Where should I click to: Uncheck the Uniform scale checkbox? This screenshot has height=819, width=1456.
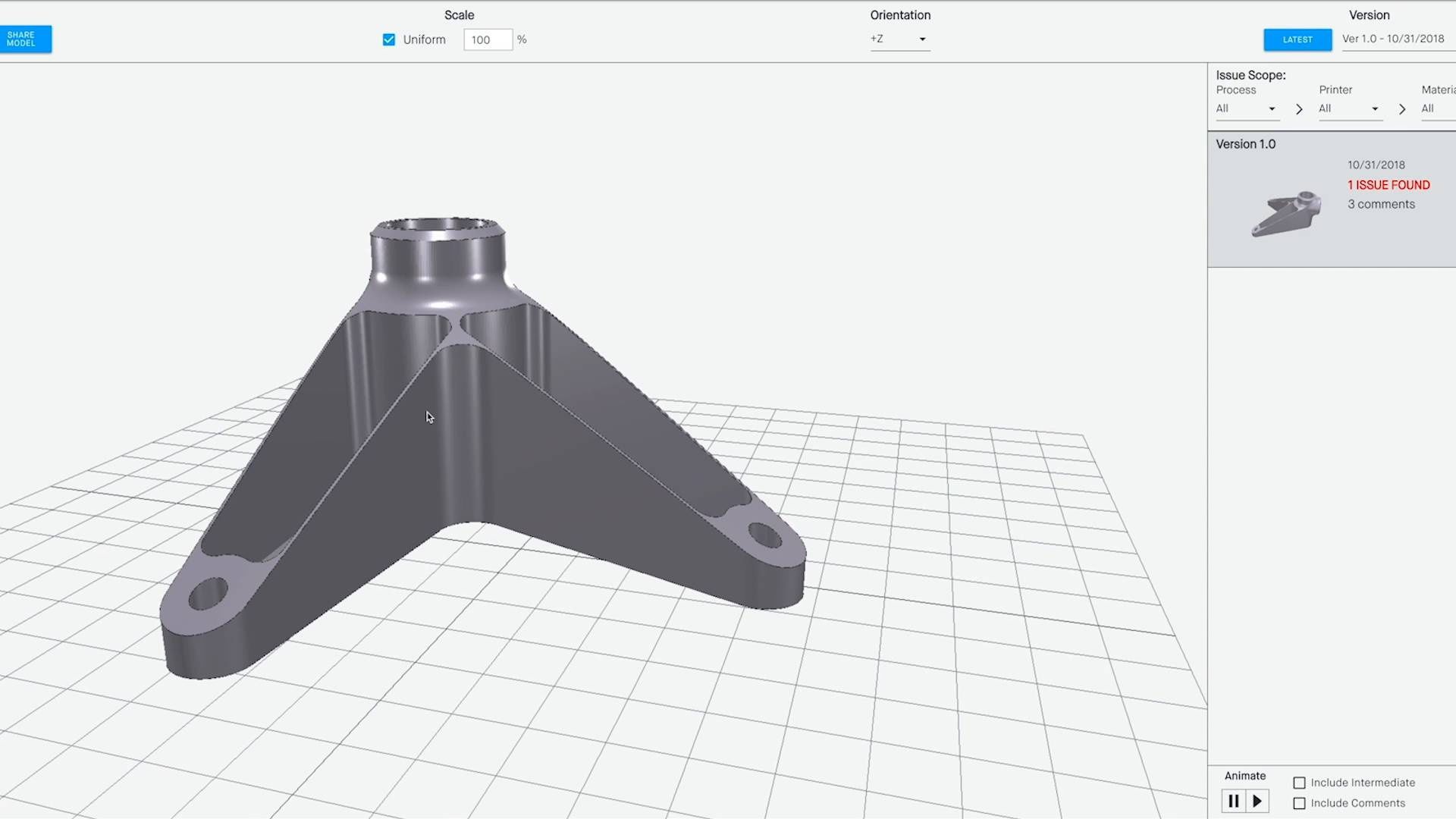point(388,39)
